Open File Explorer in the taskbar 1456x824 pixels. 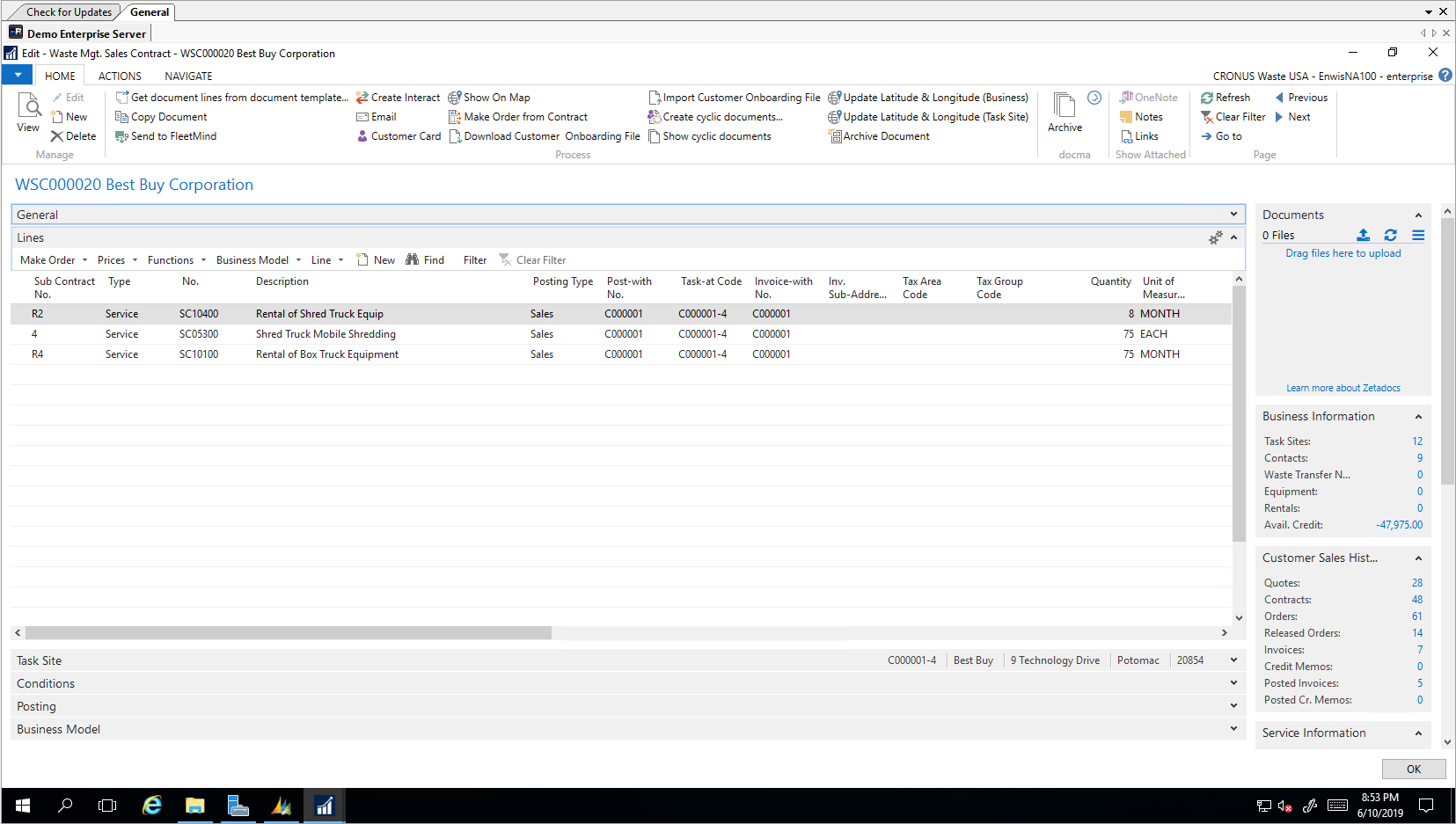tap(194, 806)
